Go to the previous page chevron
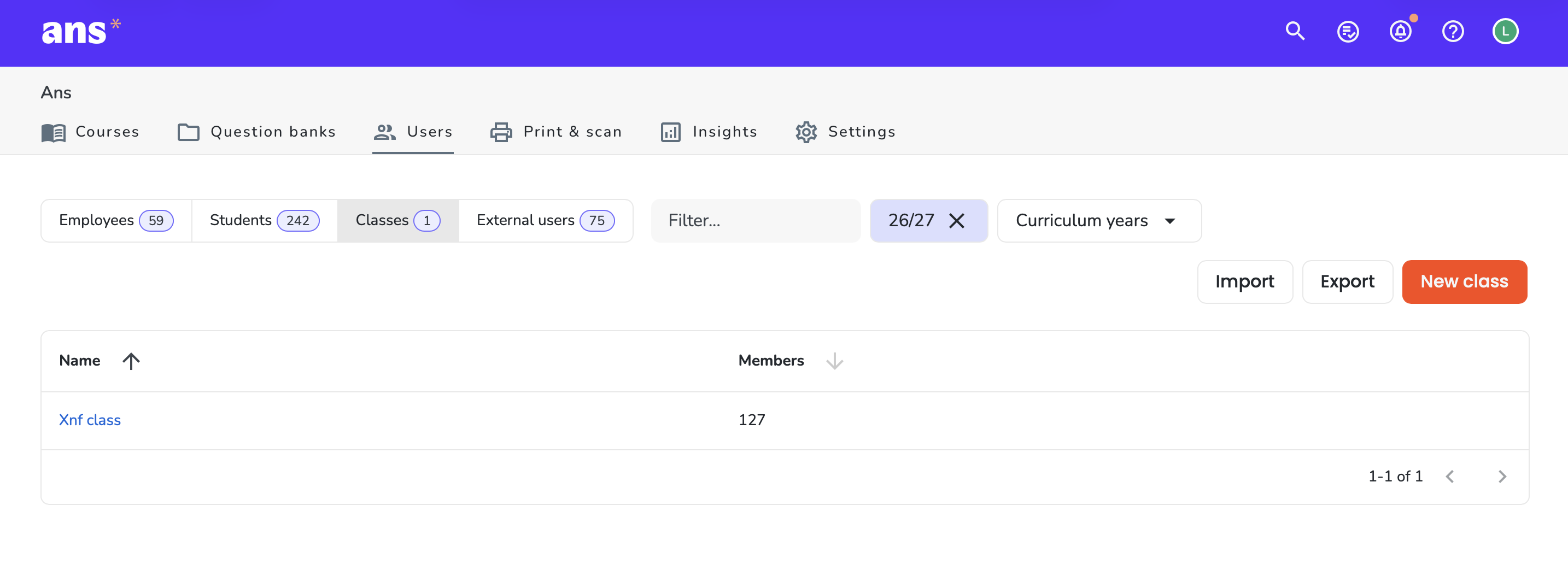This screenshot has height=588, width=1568. tap(1449, 477)
